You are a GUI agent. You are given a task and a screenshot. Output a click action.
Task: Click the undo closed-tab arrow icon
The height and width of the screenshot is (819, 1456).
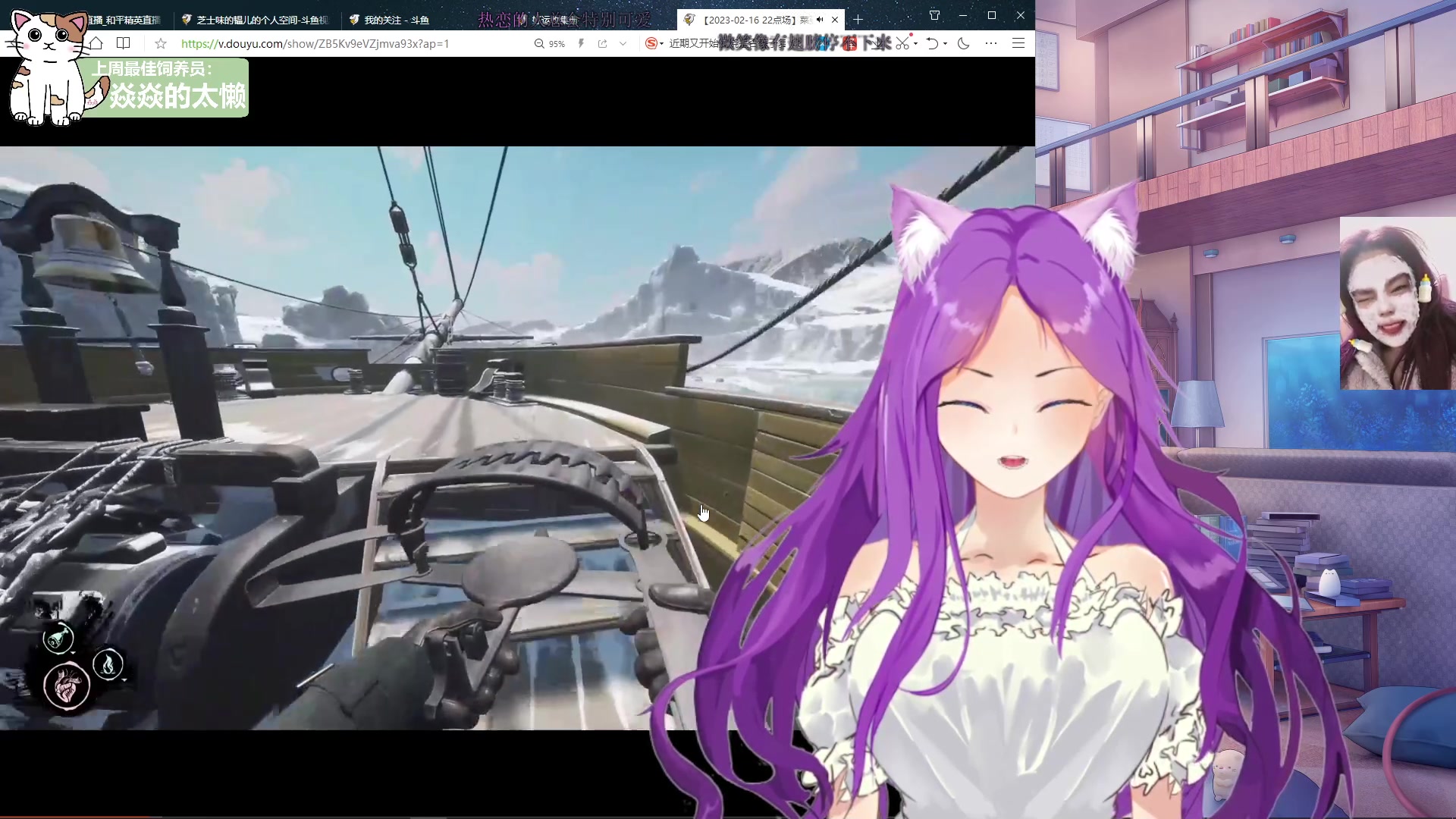(932, 43)
